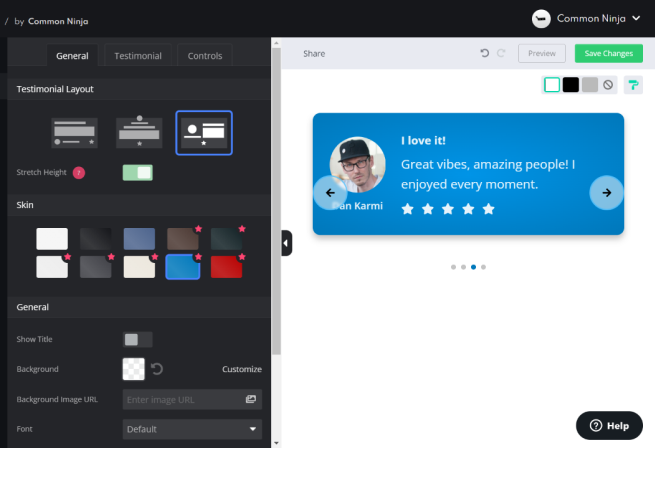
Task: Click the Background Image URL input field
Action: [192, 399]
